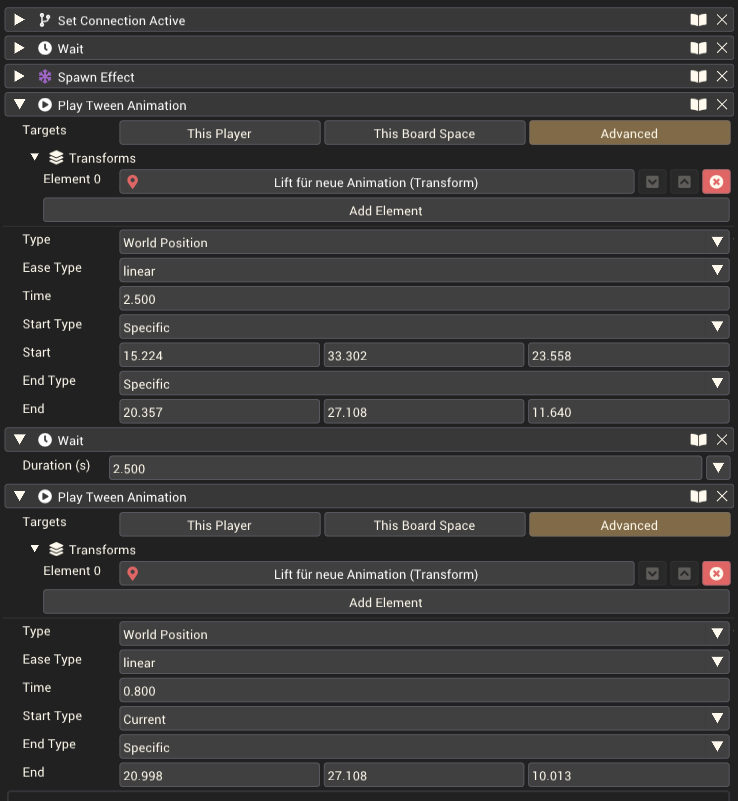Click red delete icon for second Element 0
Screen dimensions: 738x801
[x=716, y=574]
